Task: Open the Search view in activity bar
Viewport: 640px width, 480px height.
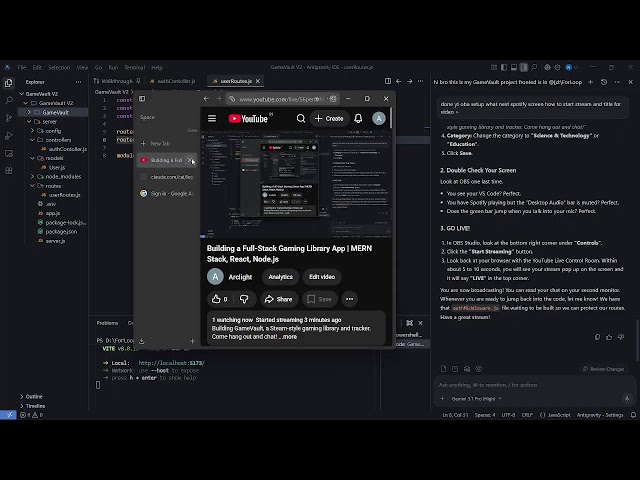Action: [x=9, y=100]
